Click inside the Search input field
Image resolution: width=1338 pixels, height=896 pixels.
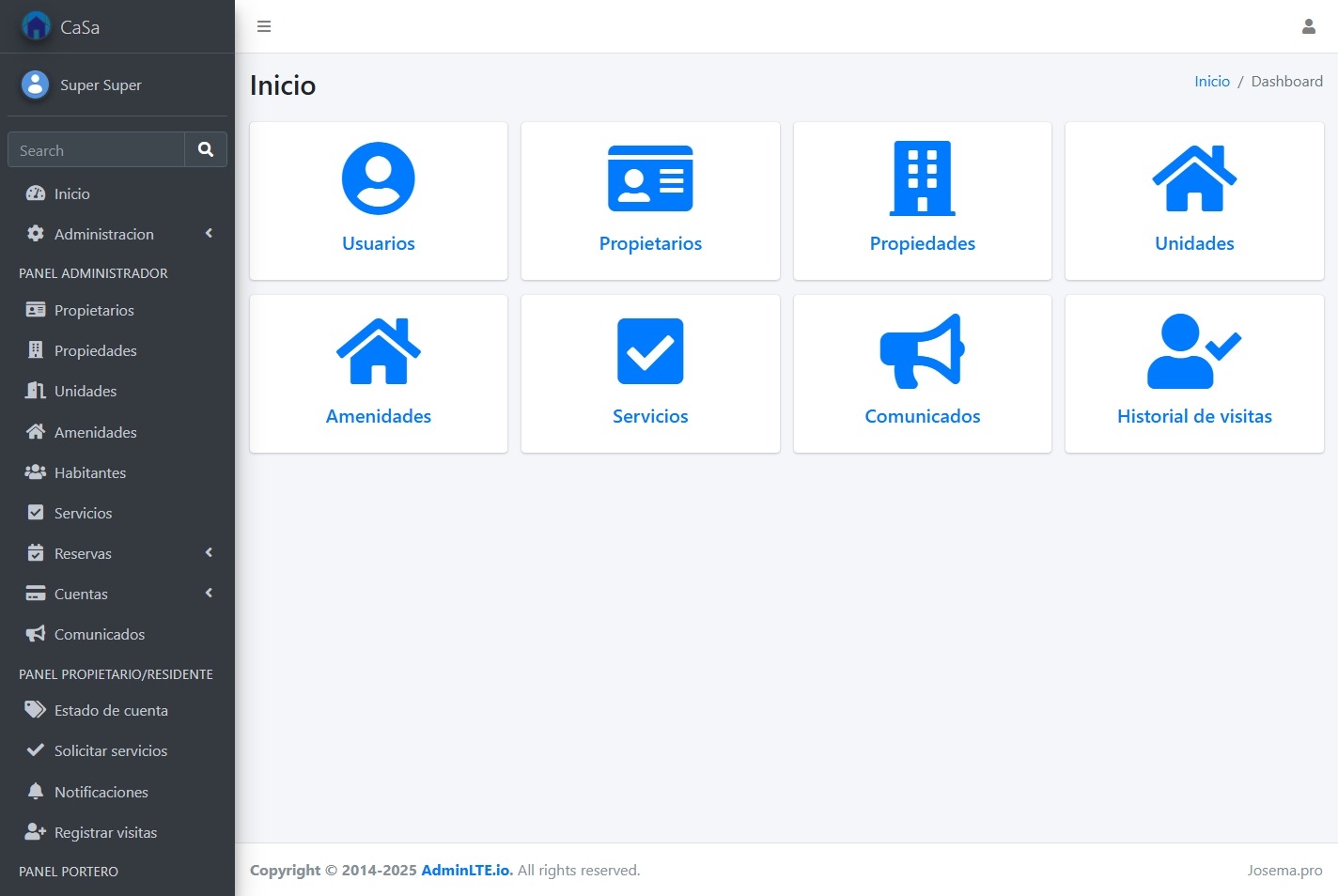point(94,149)
